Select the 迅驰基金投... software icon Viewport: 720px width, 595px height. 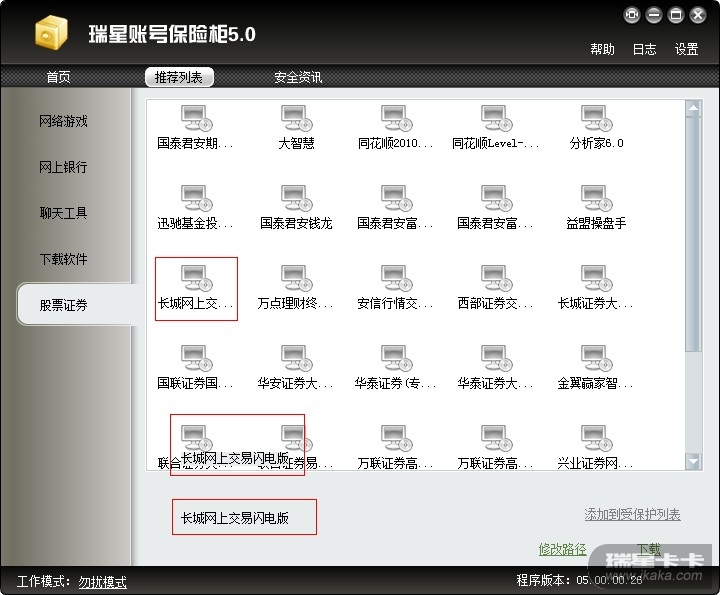click(x=196, y=198)
